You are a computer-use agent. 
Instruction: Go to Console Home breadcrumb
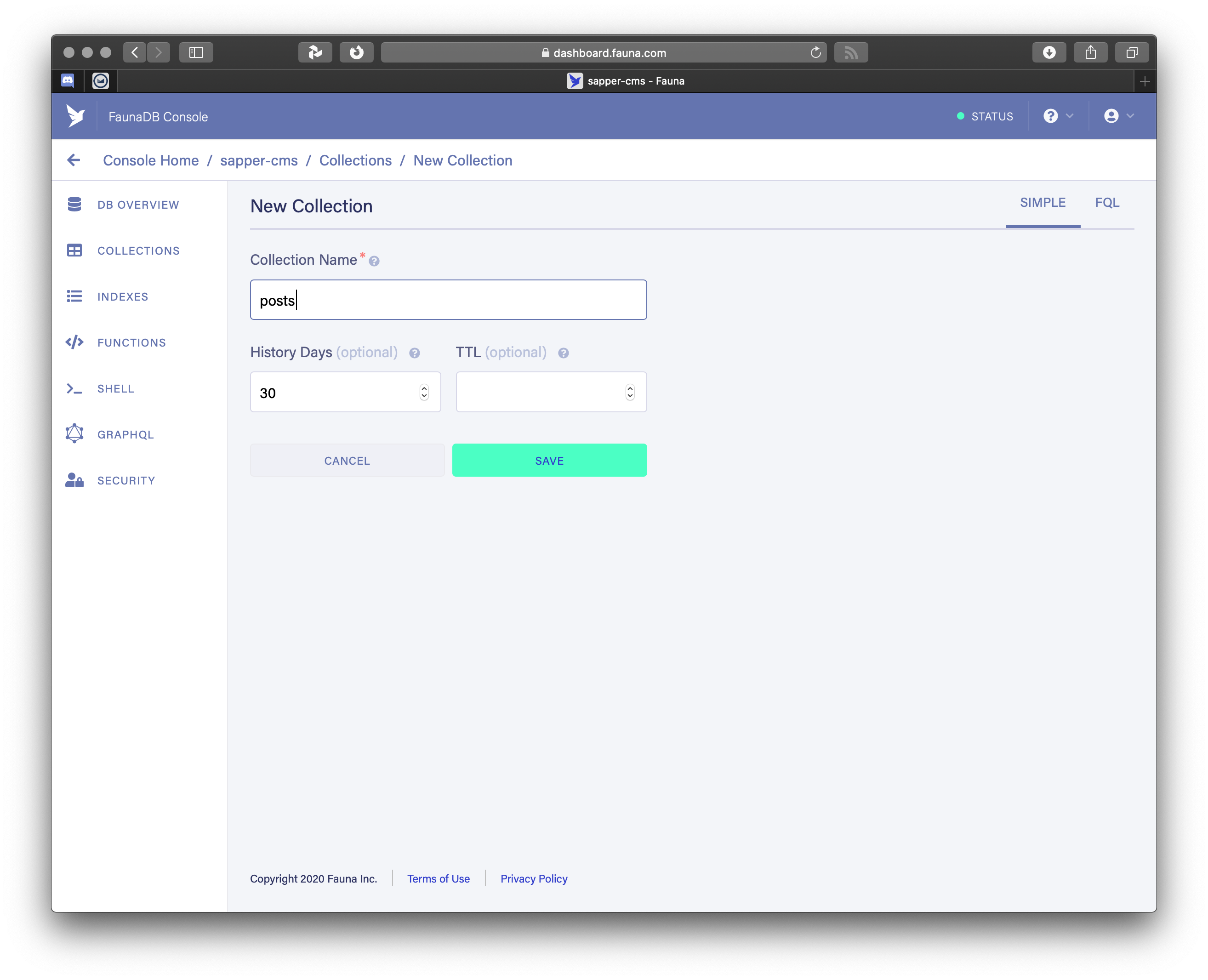(x=151, y=160)
